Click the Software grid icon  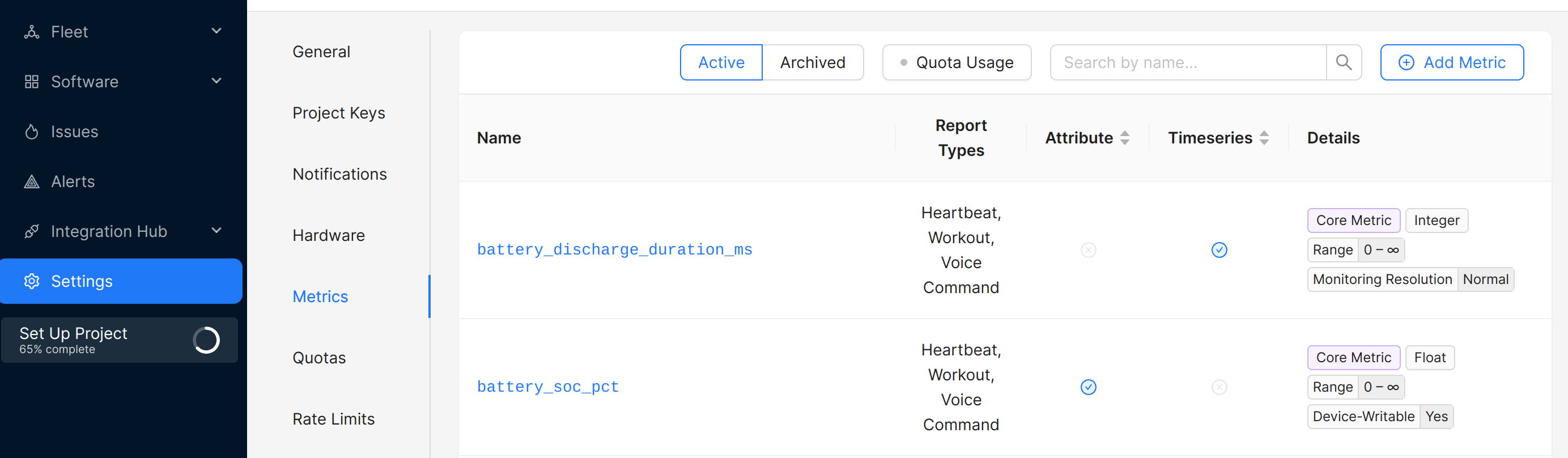pos(32,82)
